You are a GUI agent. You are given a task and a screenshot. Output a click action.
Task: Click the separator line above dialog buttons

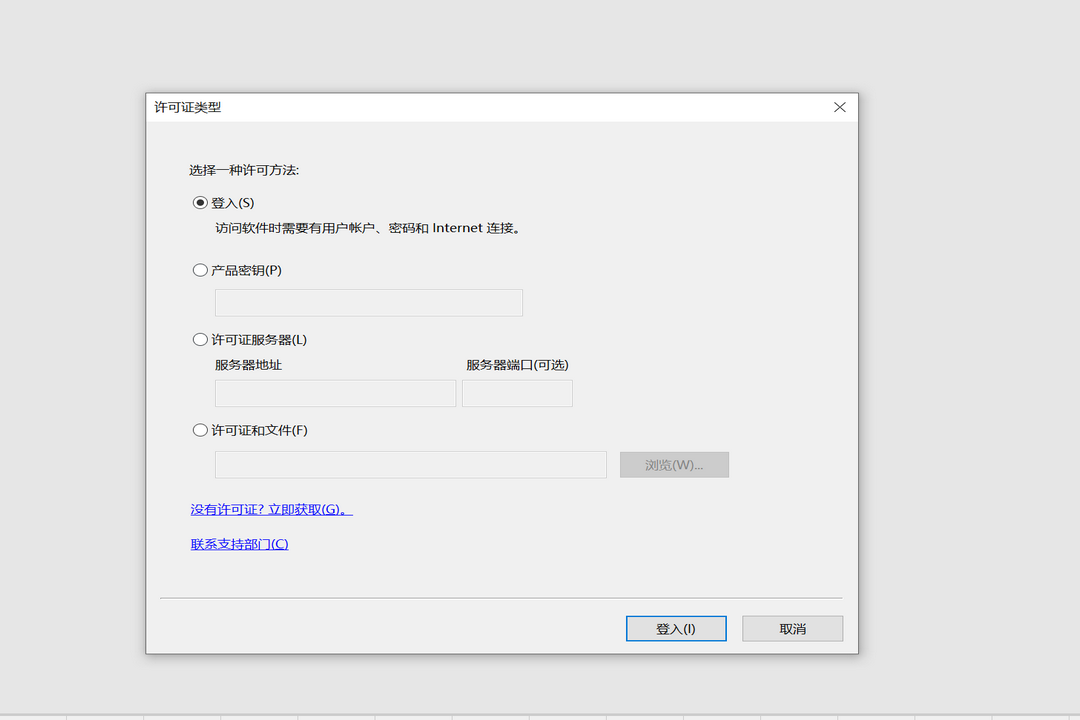click(500, 598)
